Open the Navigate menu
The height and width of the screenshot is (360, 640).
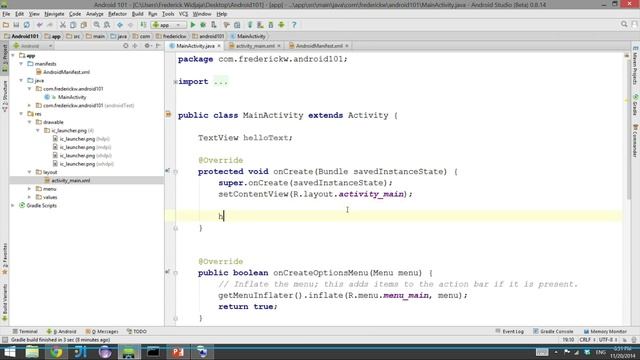click(x=54, y=14)
